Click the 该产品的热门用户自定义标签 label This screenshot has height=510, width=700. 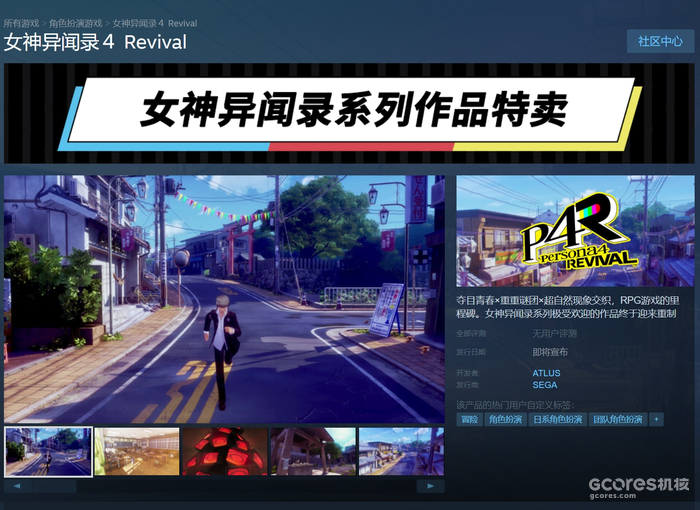pyautogui.click(x=515, y=405)
